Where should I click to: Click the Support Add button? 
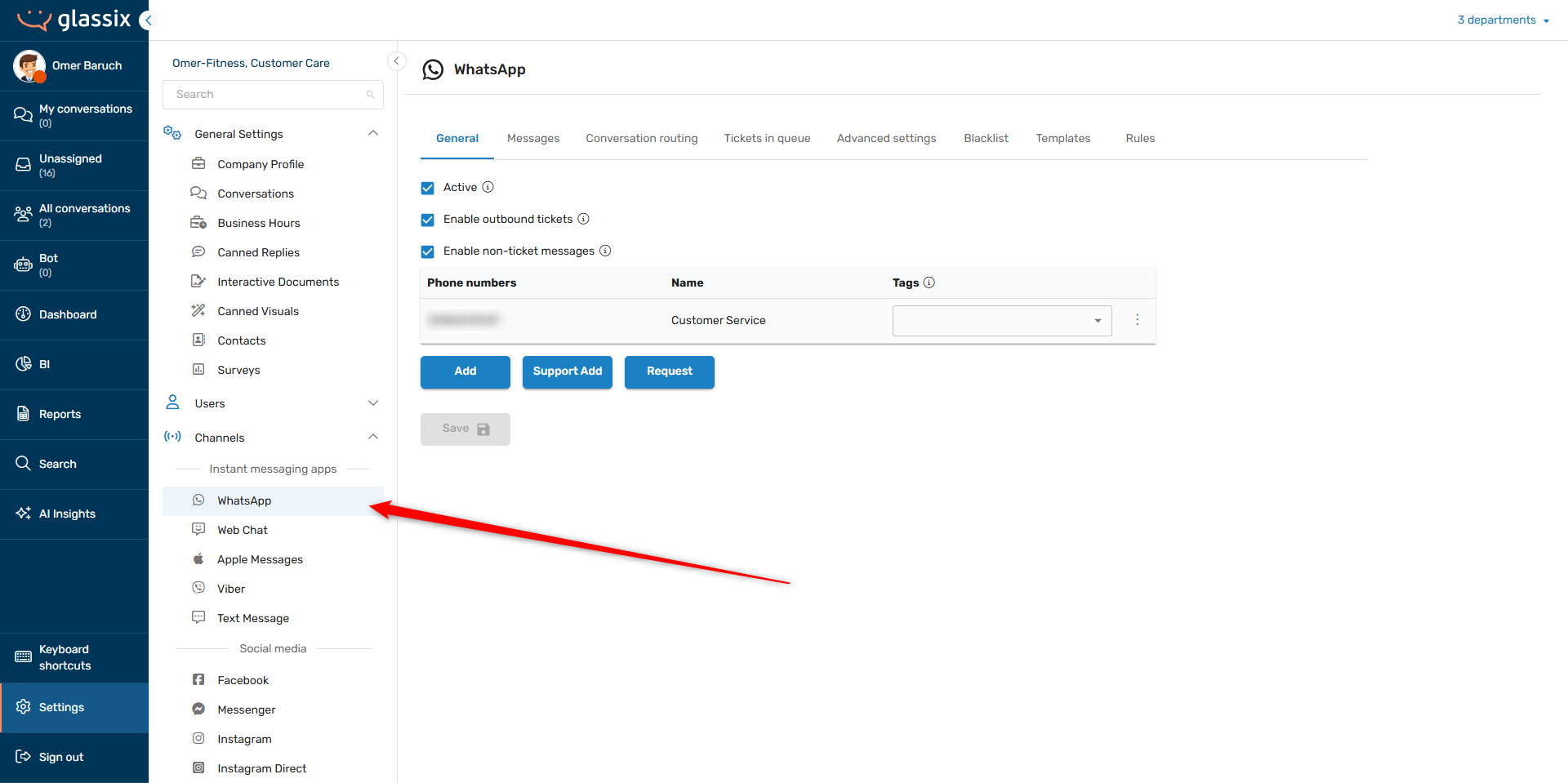568,371
